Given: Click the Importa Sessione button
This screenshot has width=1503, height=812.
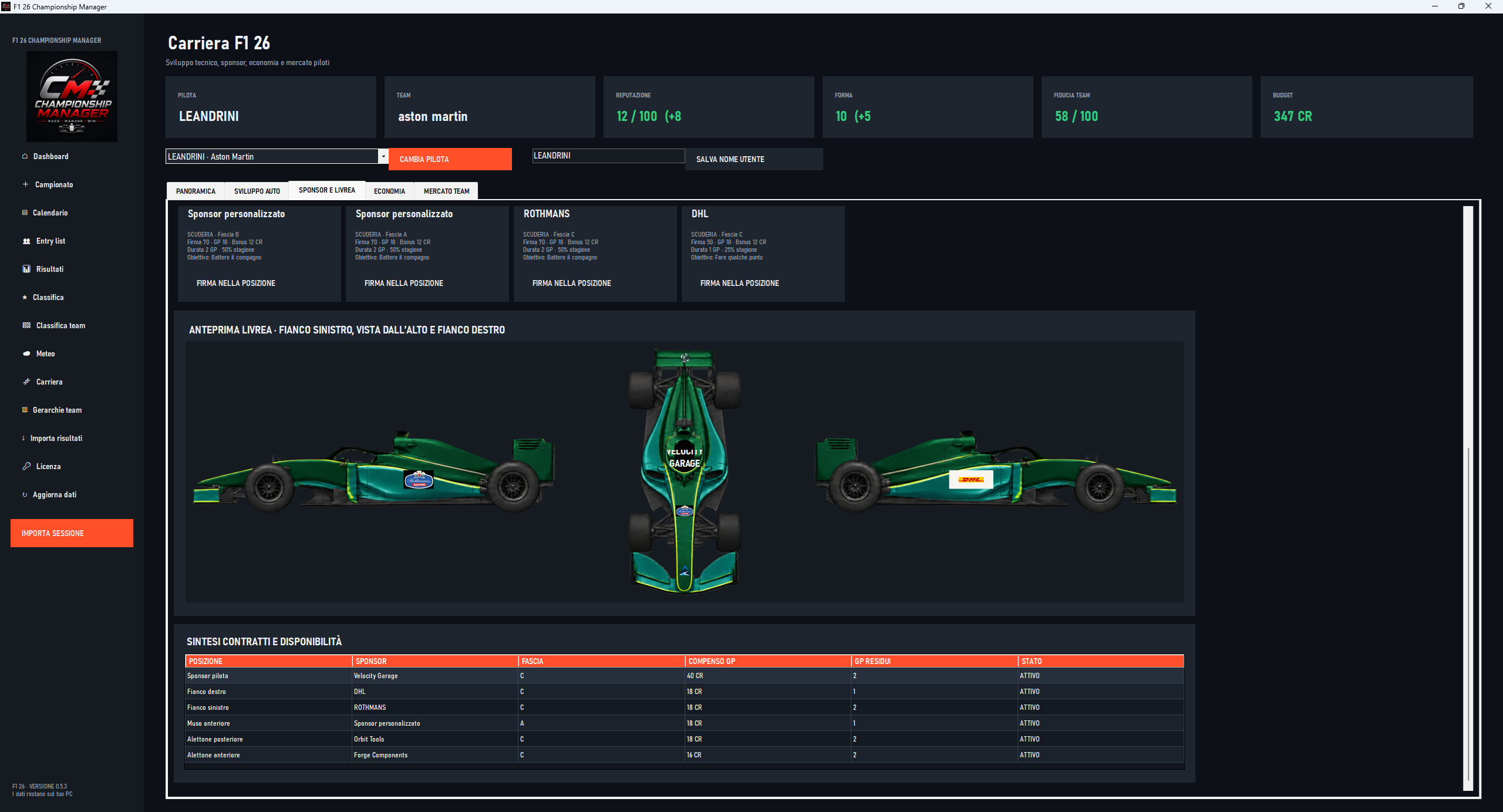Looking at the screenshot, I should 72,533.
